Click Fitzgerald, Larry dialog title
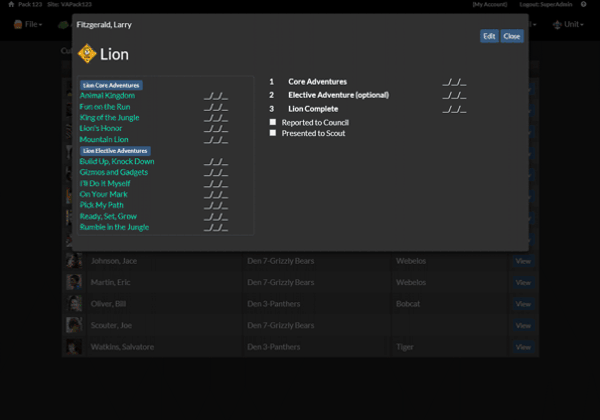The image size is (600, 420). [104, 24]
